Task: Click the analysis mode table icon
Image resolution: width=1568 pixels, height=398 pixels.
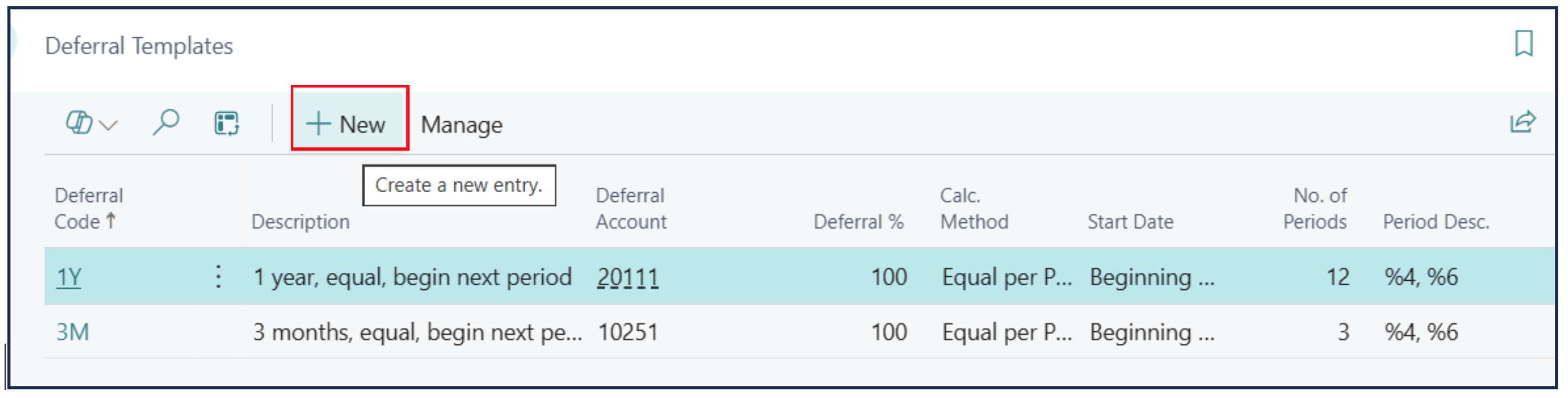Action: [226, 123]
